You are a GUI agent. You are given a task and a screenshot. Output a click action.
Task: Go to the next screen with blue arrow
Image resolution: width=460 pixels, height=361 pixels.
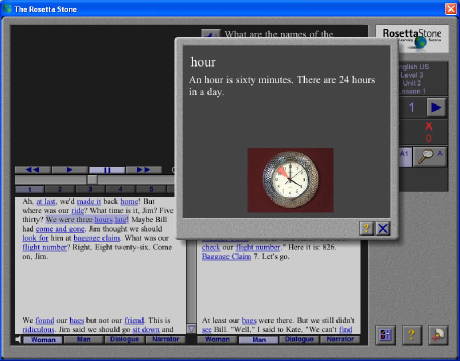[436, 107]
